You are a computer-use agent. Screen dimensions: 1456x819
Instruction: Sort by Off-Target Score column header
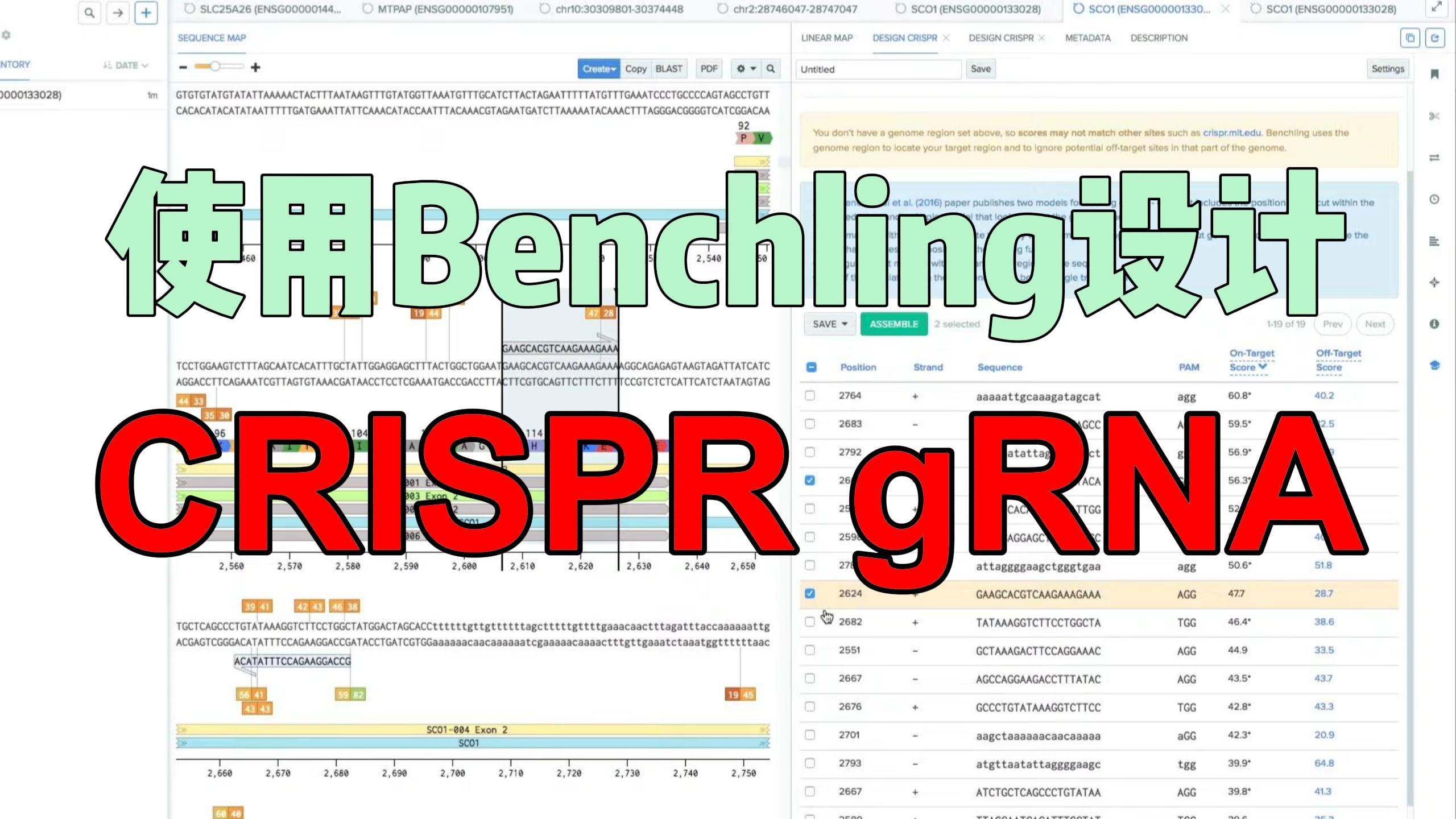(1338, 361)
